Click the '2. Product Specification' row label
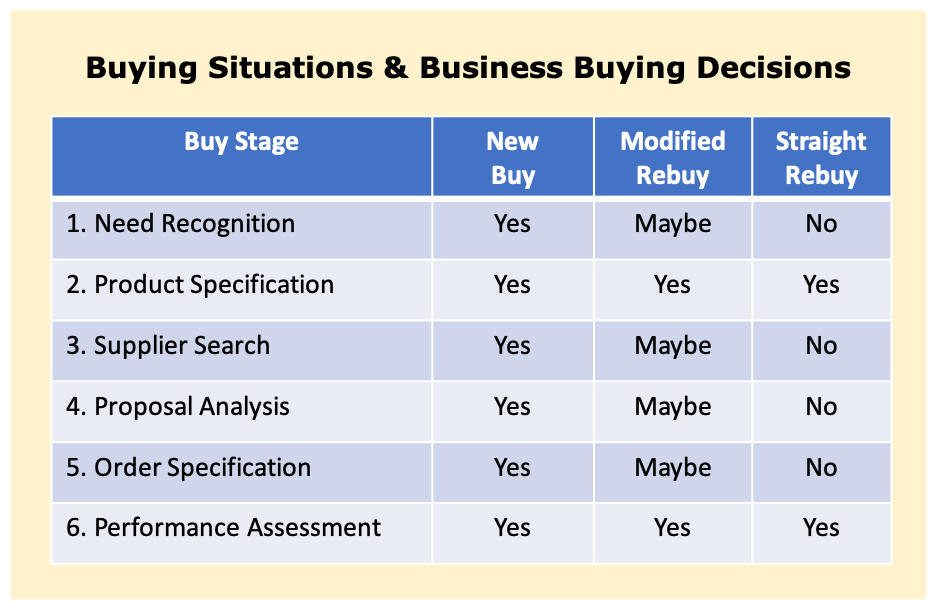The width and height of the screenshot is (933, 608). tap(200, 285)
